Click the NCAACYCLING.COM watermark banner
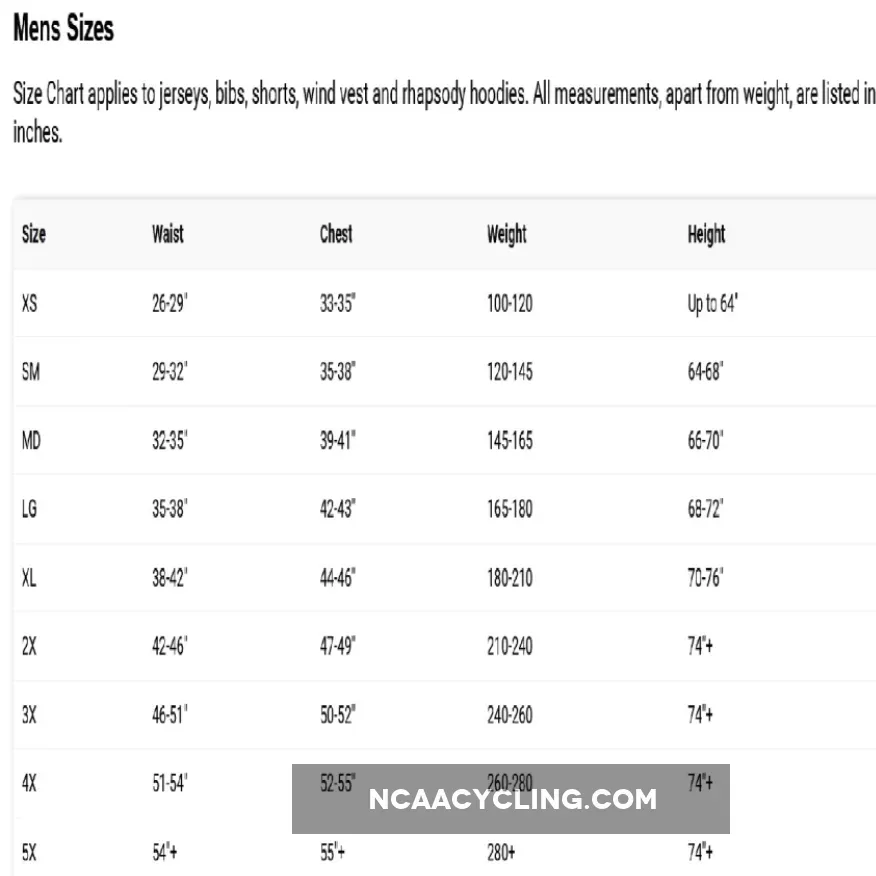The image size is (876, 876). tap(511, 799)
